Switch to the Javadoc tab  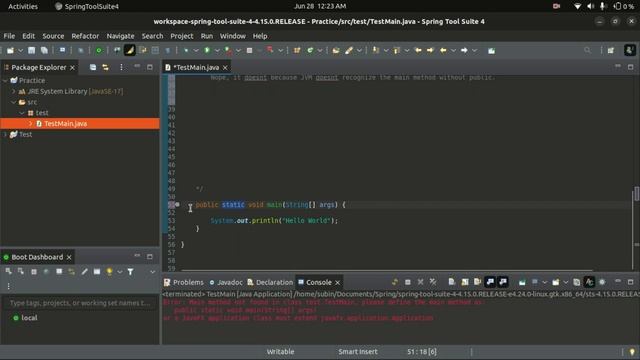pos(226,282)
